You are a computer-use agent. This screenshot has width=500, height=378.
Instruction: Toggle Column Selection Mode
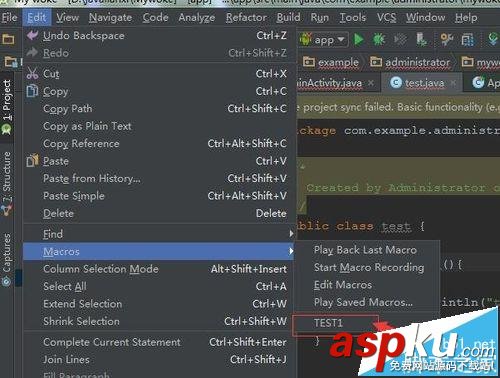(157, 269)
